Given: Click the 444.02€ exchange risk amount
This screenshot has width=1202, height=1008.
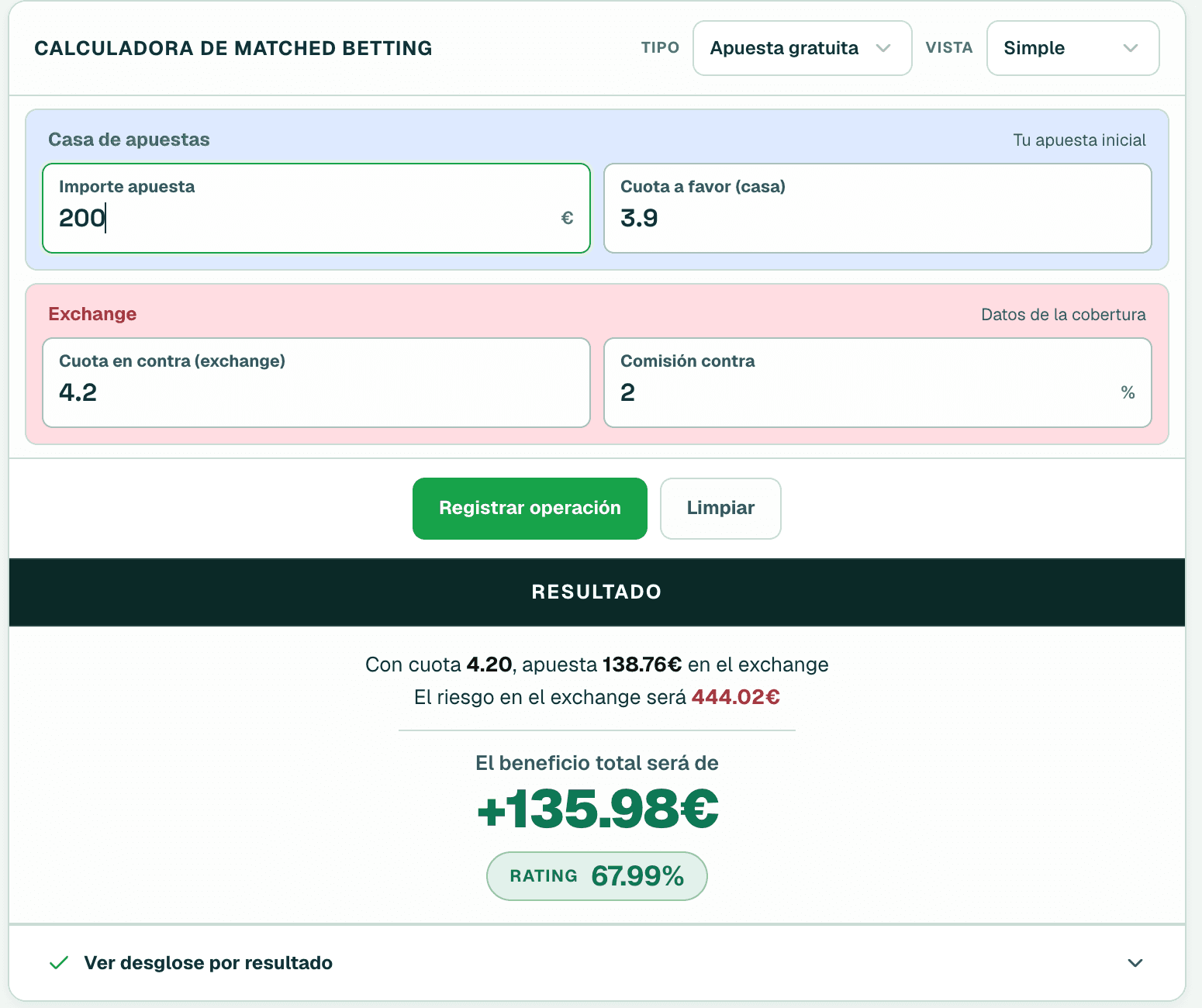Looking at the screenshot, I should 735,697.
